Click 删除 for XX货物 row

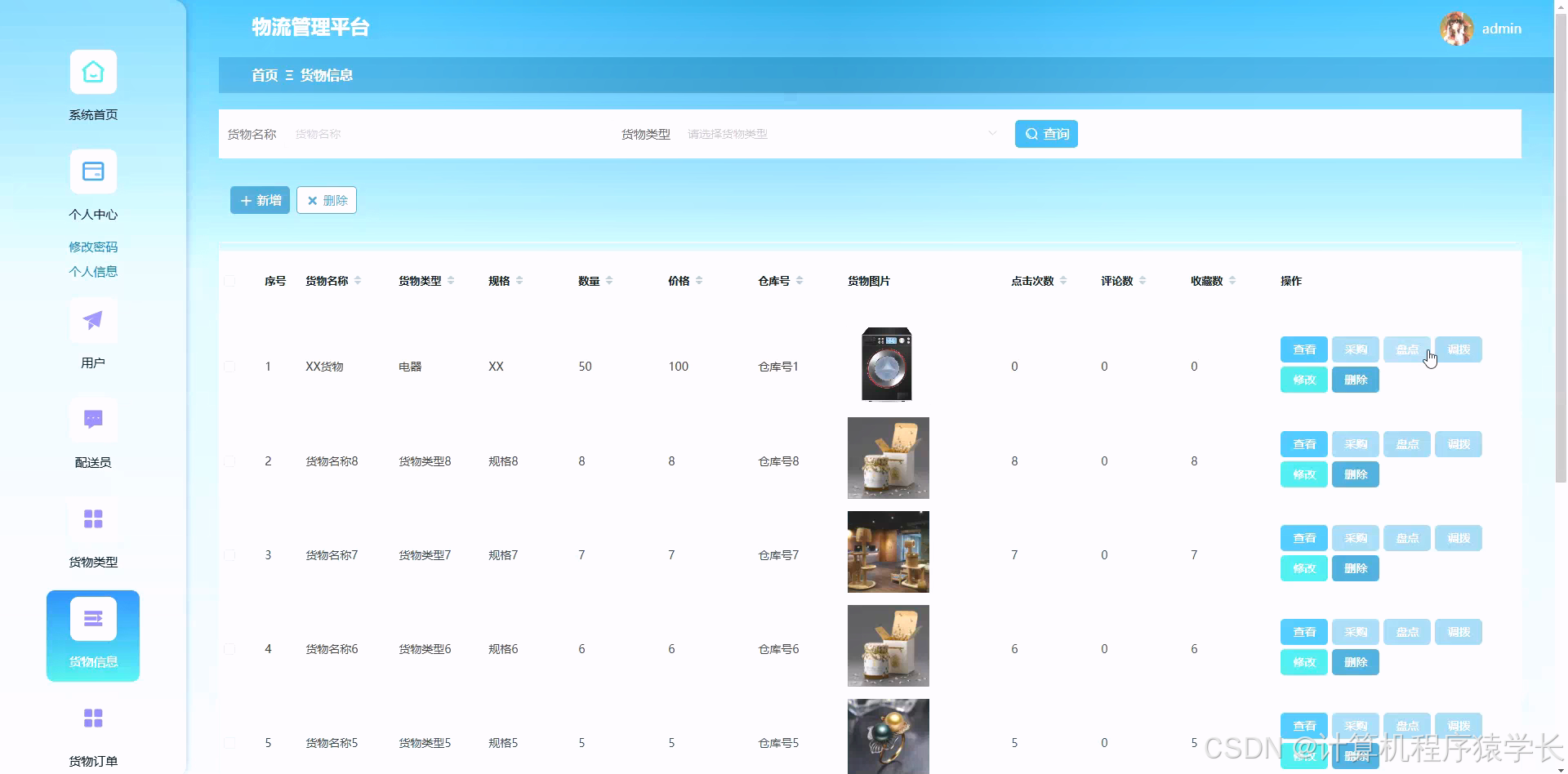tap(1356, 380)
